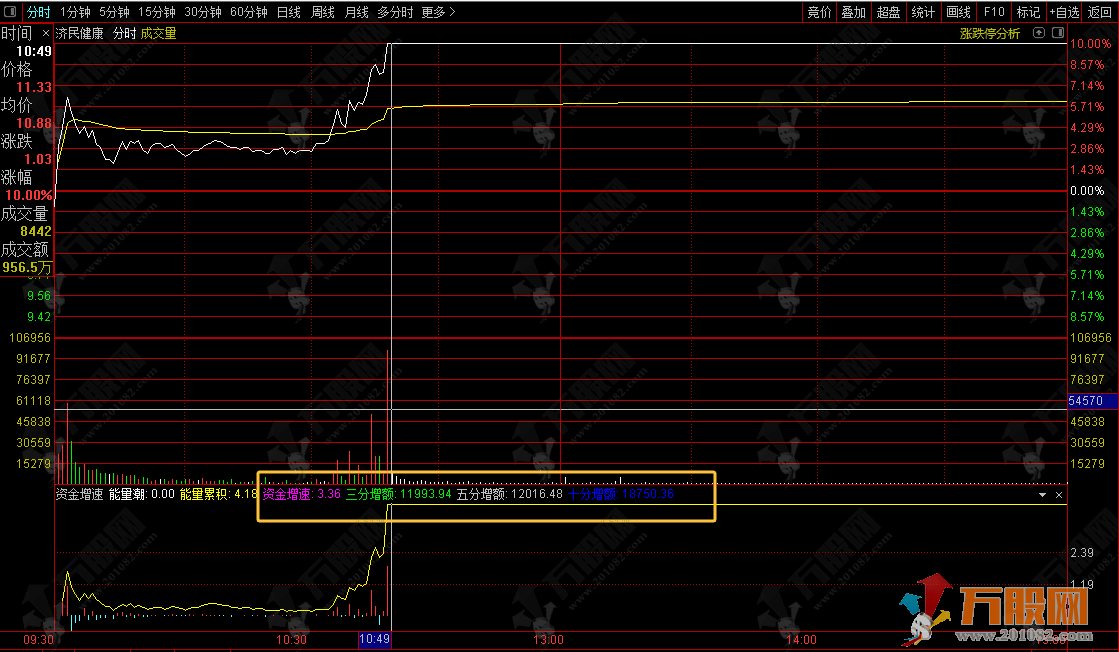Screen dimensions: 1119x652
Task: Expand the 更多 periods menu
Action: [x=438, y=12]
